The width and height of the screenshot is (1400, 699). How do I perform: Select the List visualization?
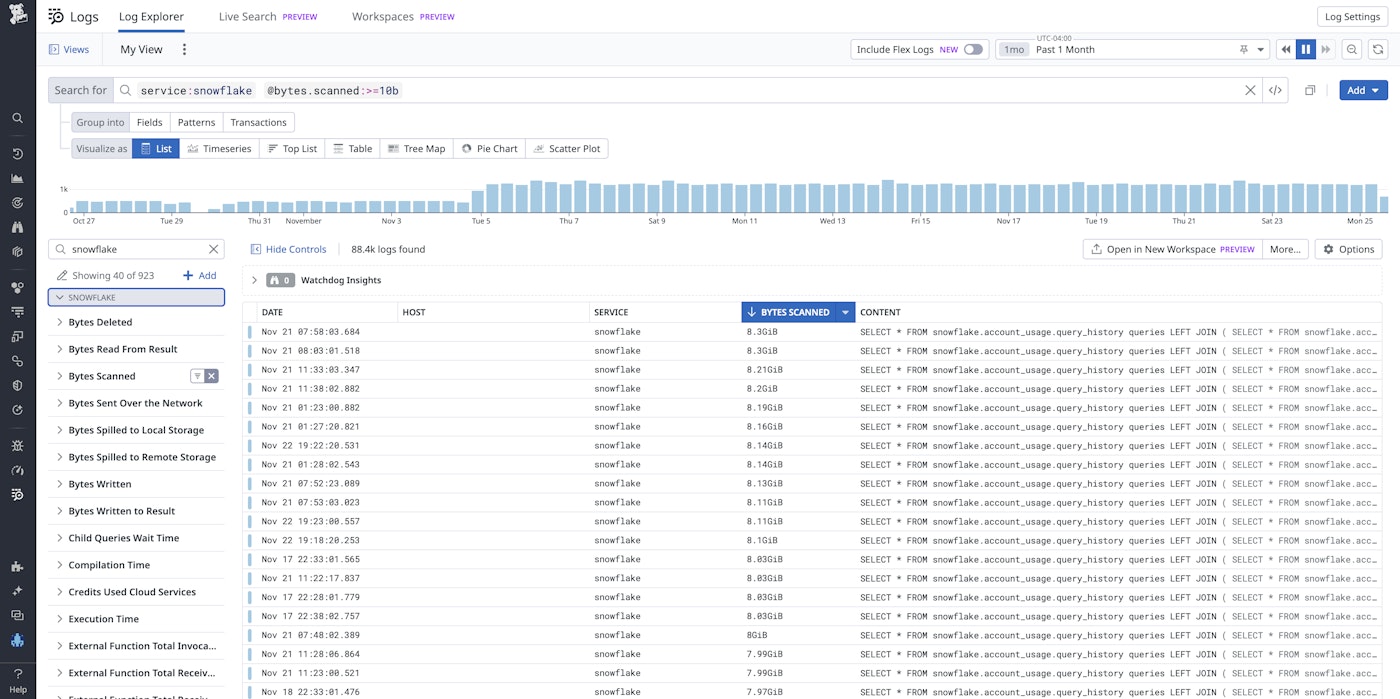pos(155,148)
